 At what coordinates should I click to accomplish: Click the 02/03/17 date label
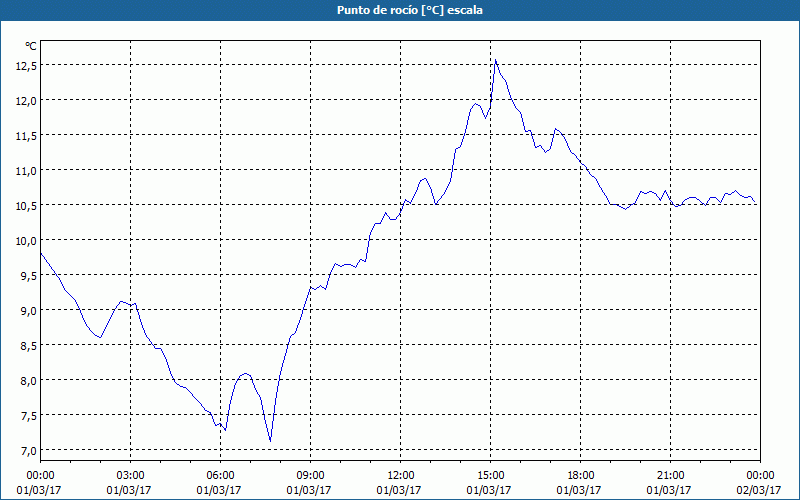759,490
